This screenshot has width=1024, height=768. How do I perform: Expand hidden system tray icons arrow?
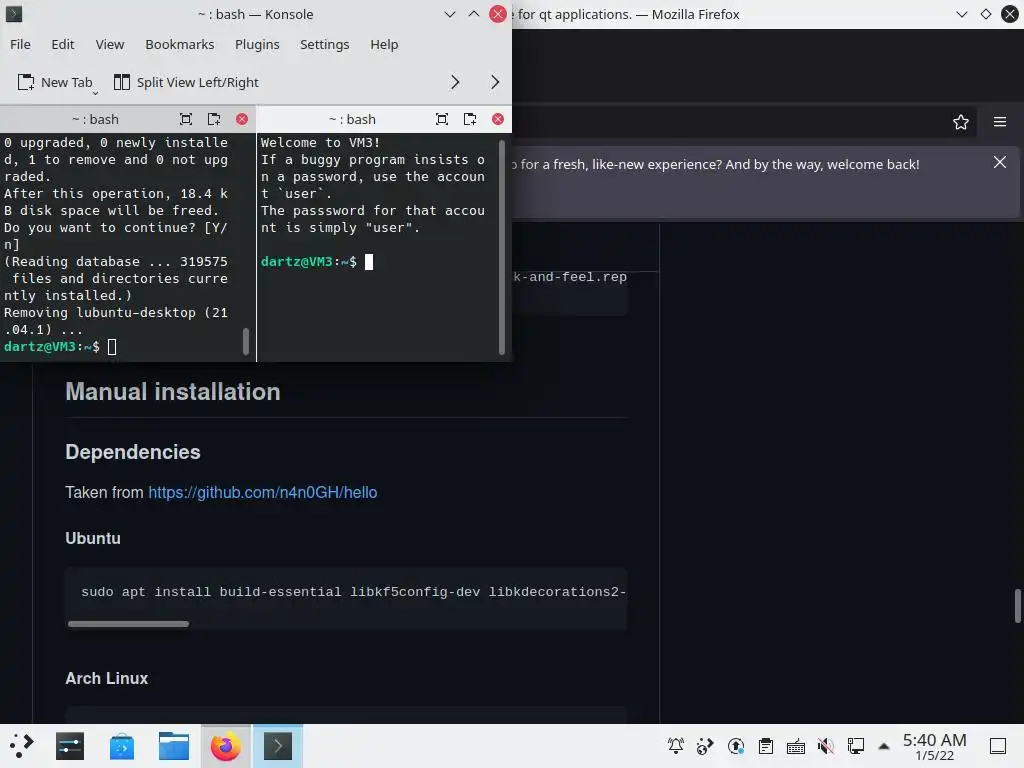tap(884, 746)
